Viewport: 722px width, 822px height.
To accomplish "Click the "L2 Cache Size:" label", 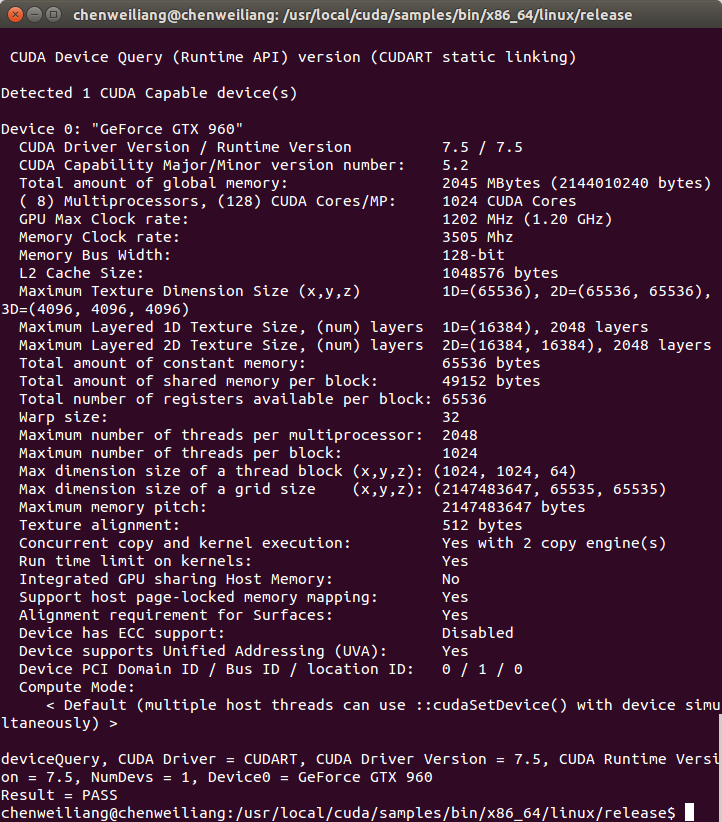I will pos(81,273).
